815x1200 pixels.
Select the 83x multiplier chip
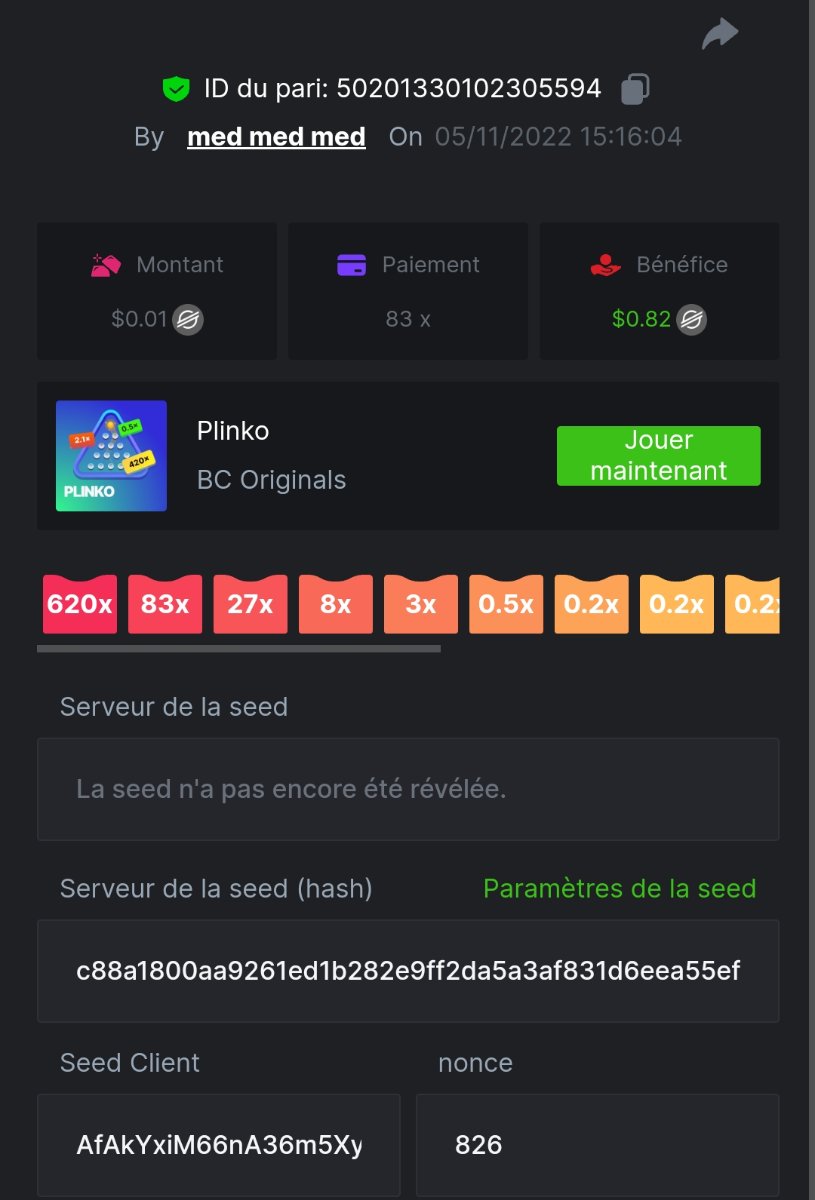165,604
